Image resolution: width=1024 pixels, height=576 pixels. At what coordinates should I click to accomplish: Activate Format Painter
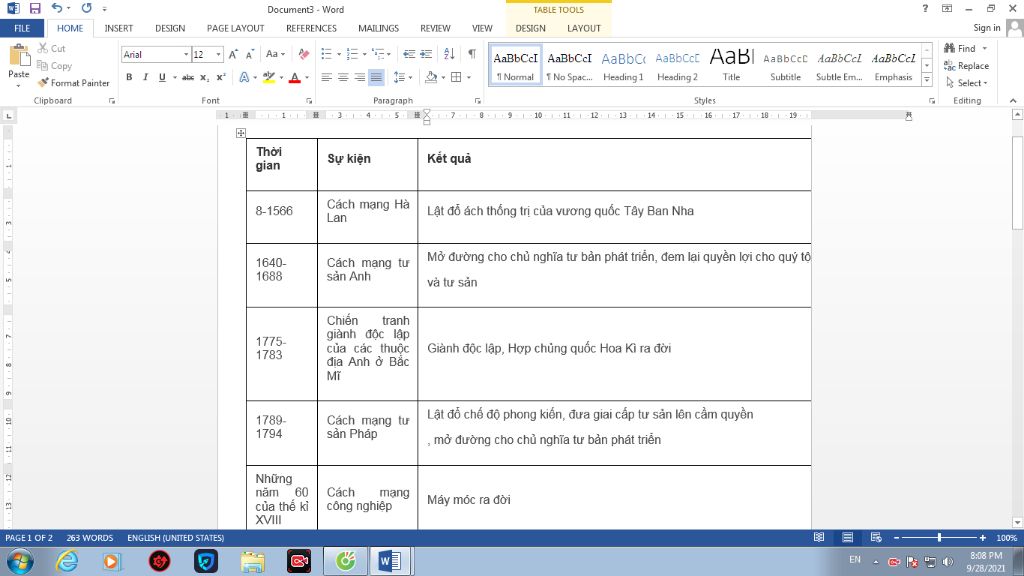click(x=73, y=83)
